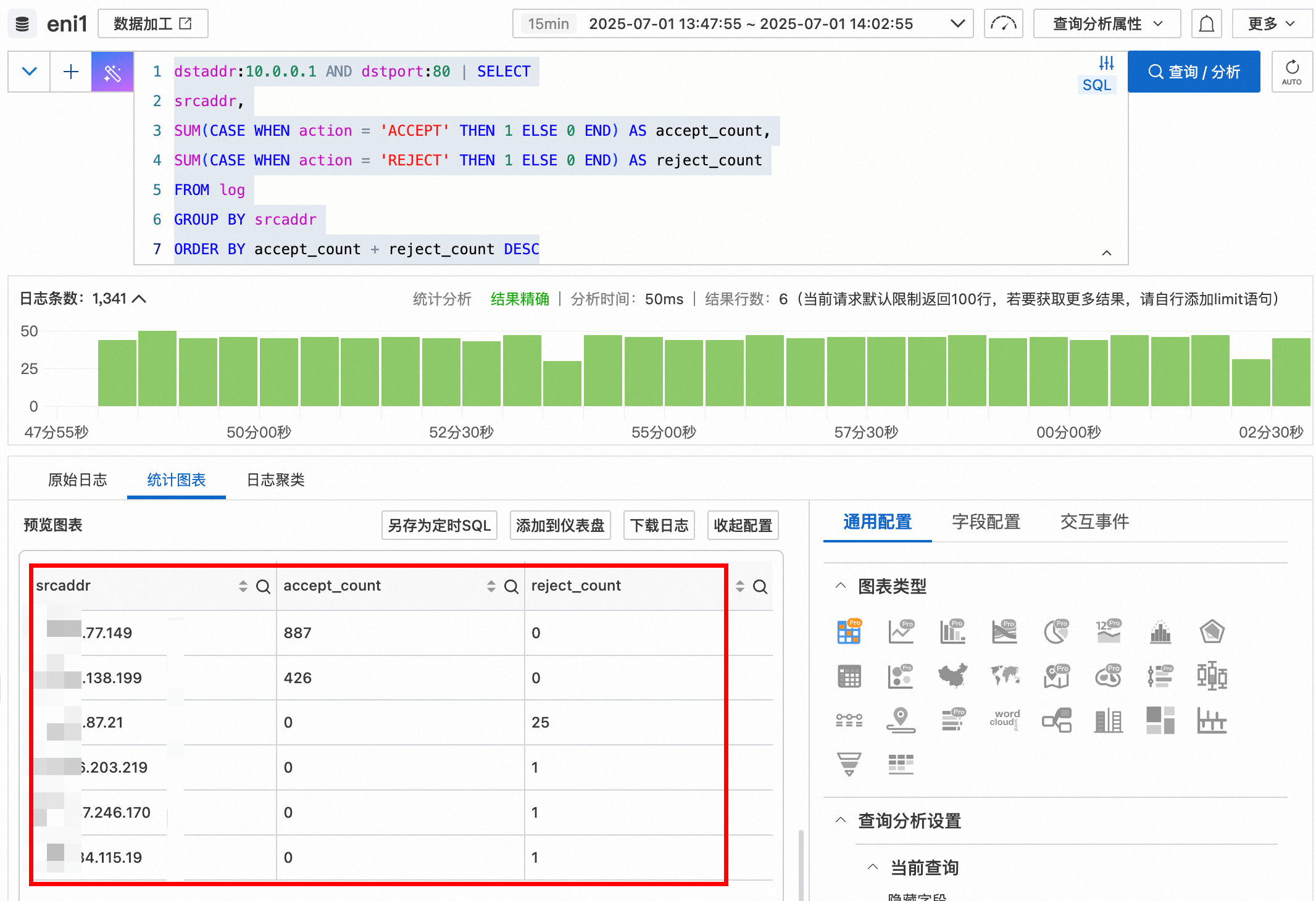Open the 交互事件 tab
This screenshot has width=1316, height=901.
(x=1094, y=522)
